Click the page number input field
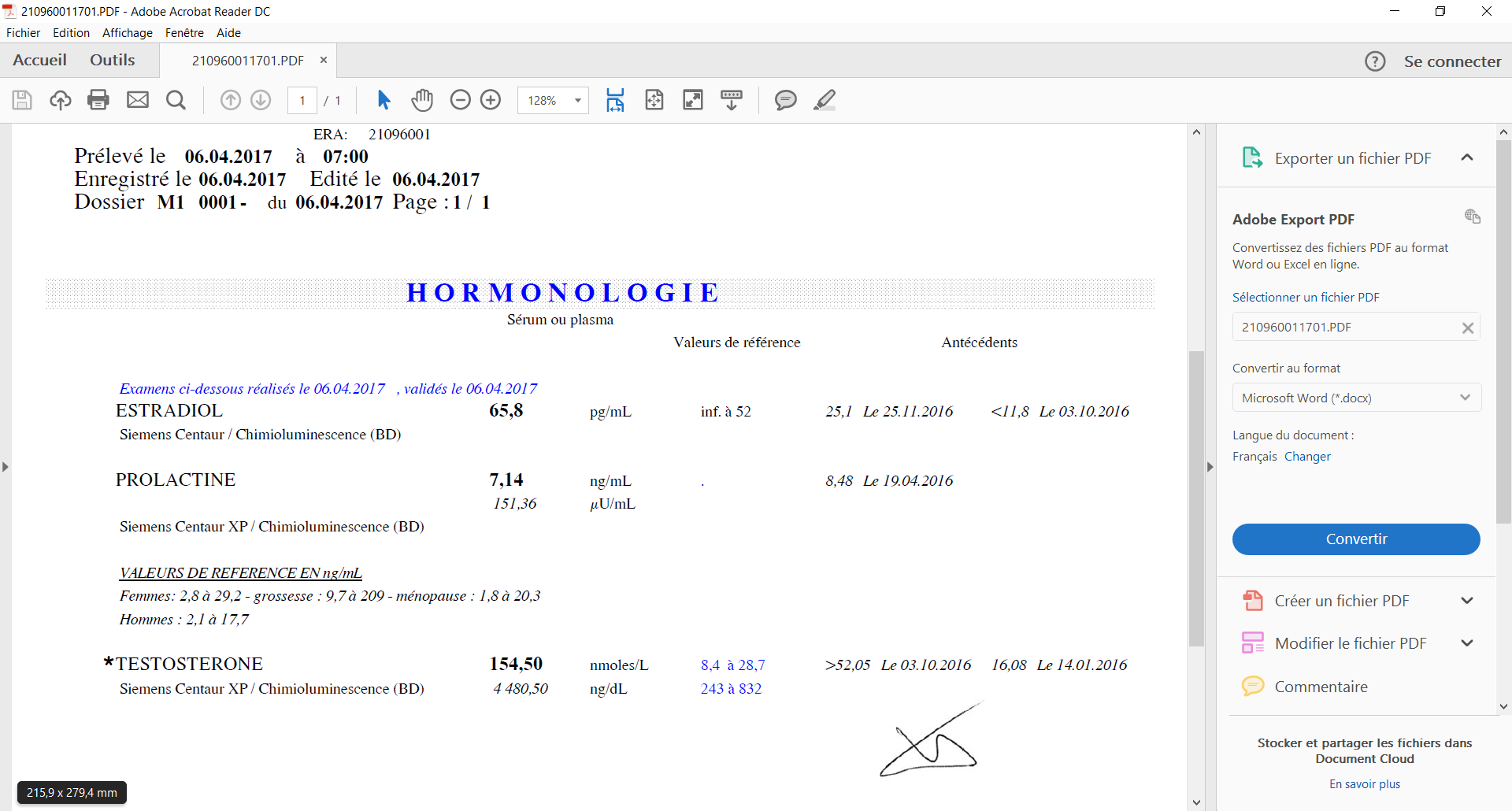 302,101
